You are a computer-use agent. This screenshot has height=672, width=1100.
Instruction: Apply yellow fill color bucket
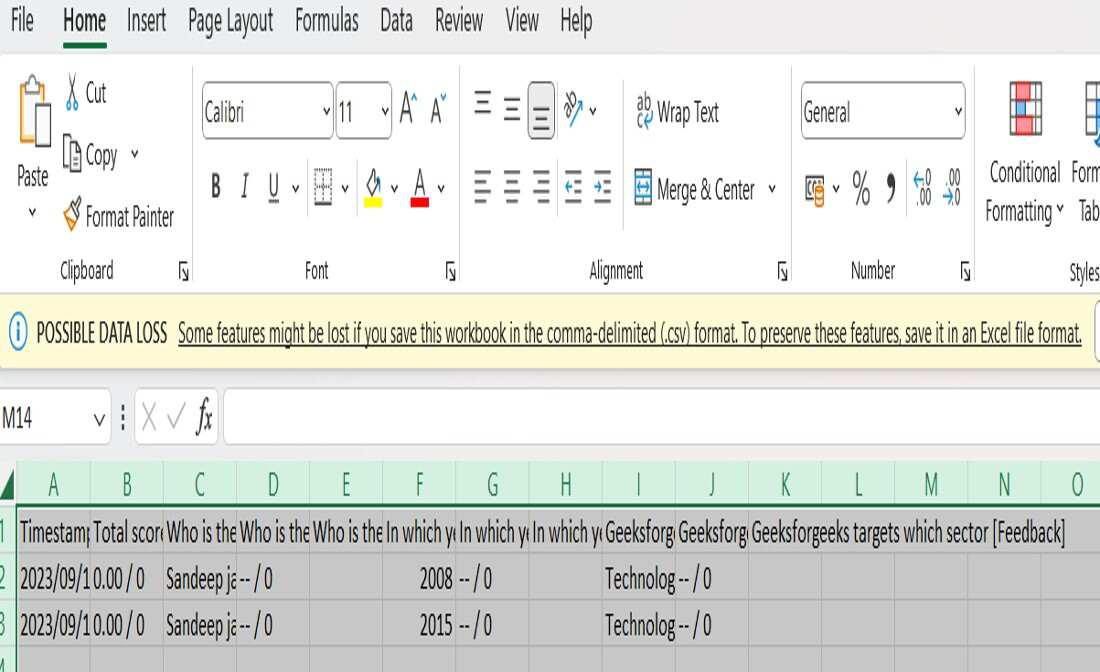373,188
